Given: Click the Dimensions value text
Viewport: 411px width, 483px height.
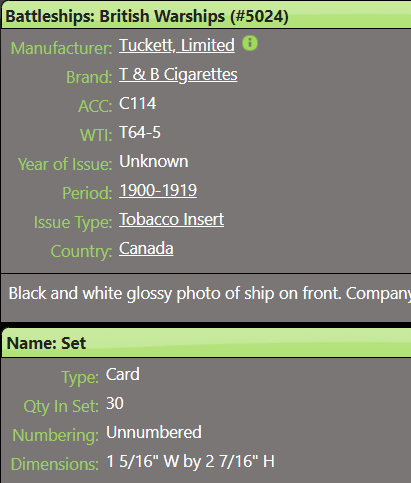Looking at the screenshot, I should pyautogui.click(x=190, y=462).
